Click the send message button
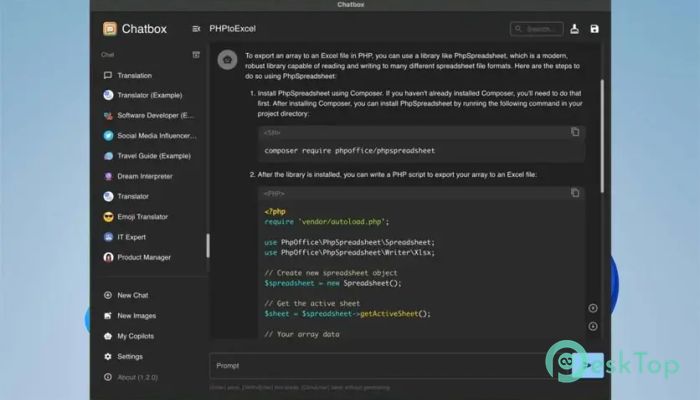This screenshot has width=700, height=400. pyautogui.click(x=588, y=365)
